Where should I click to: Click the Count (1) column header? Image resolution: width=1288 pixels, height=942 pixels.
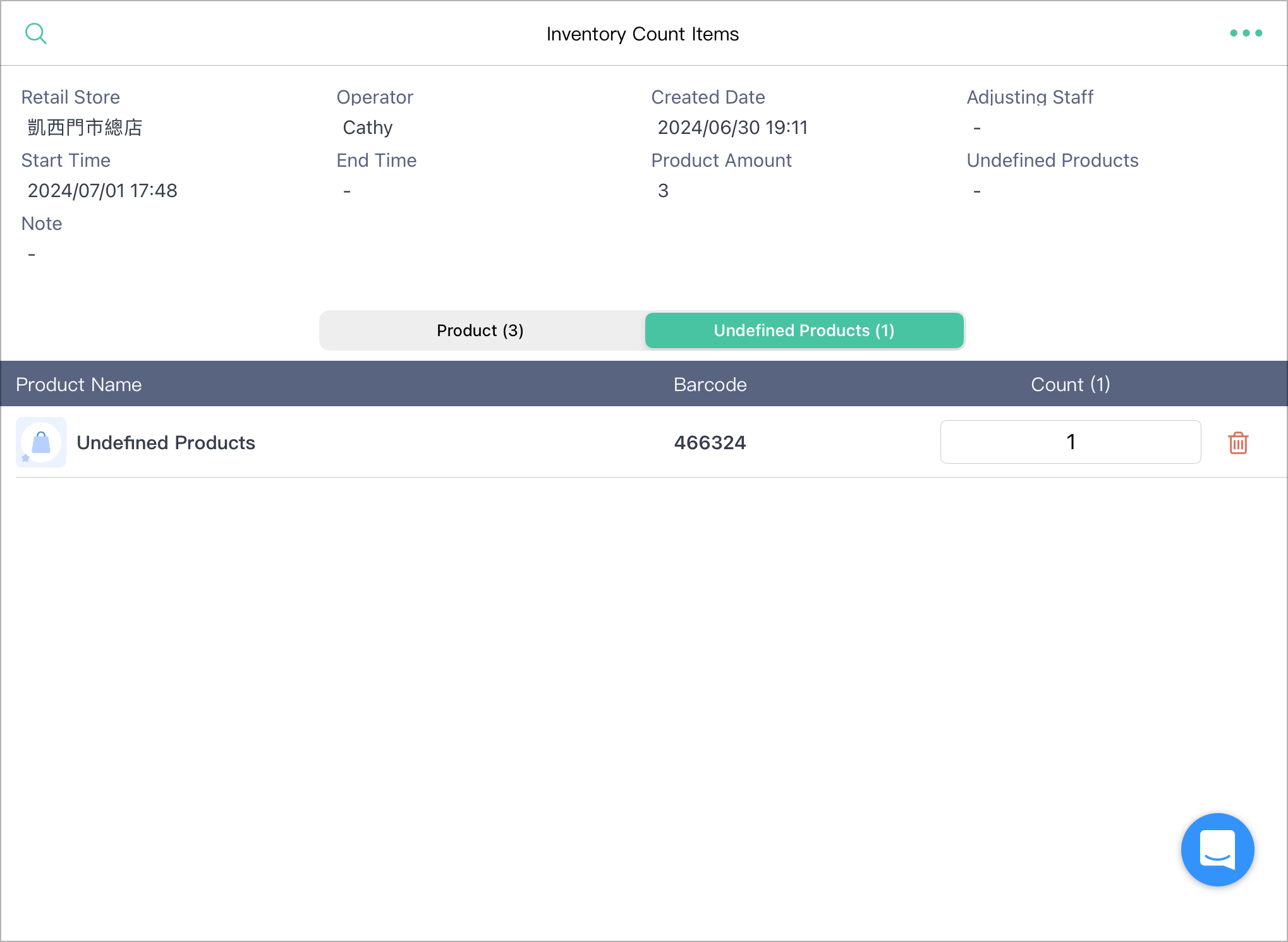[x=1071, y=384]
